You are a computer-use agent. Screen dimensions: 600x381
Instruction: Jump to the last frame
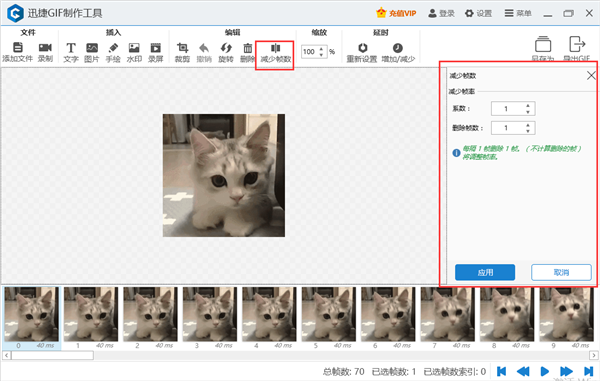point(588,371)
